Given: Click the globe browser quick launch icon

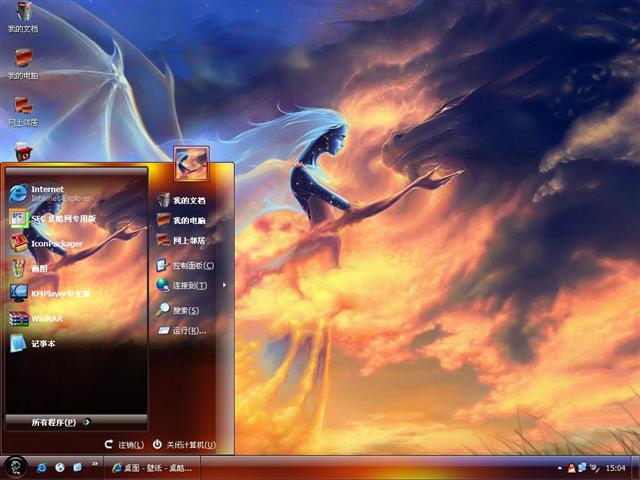Looking at the screenshot, I should 60,468.
